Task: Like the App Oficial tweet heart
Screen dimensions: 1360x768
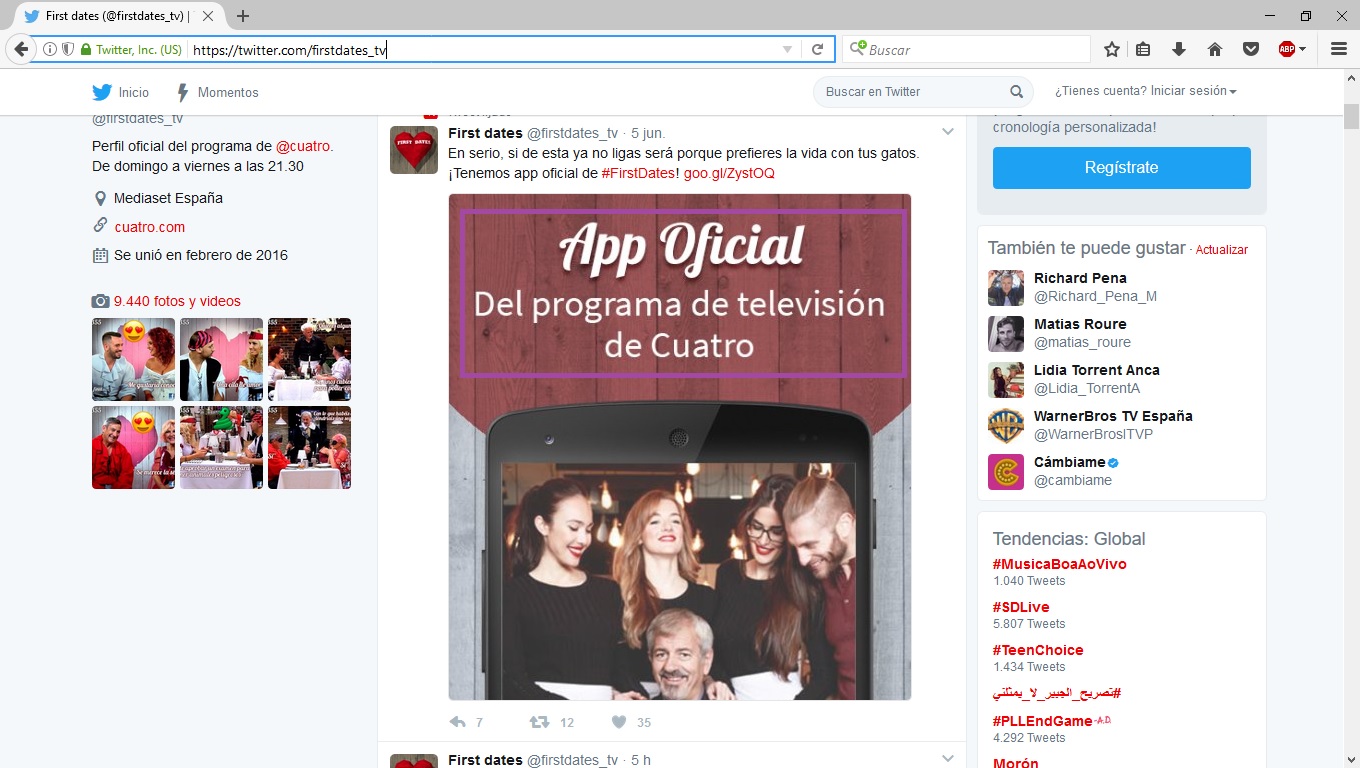Action: [619, 722]
